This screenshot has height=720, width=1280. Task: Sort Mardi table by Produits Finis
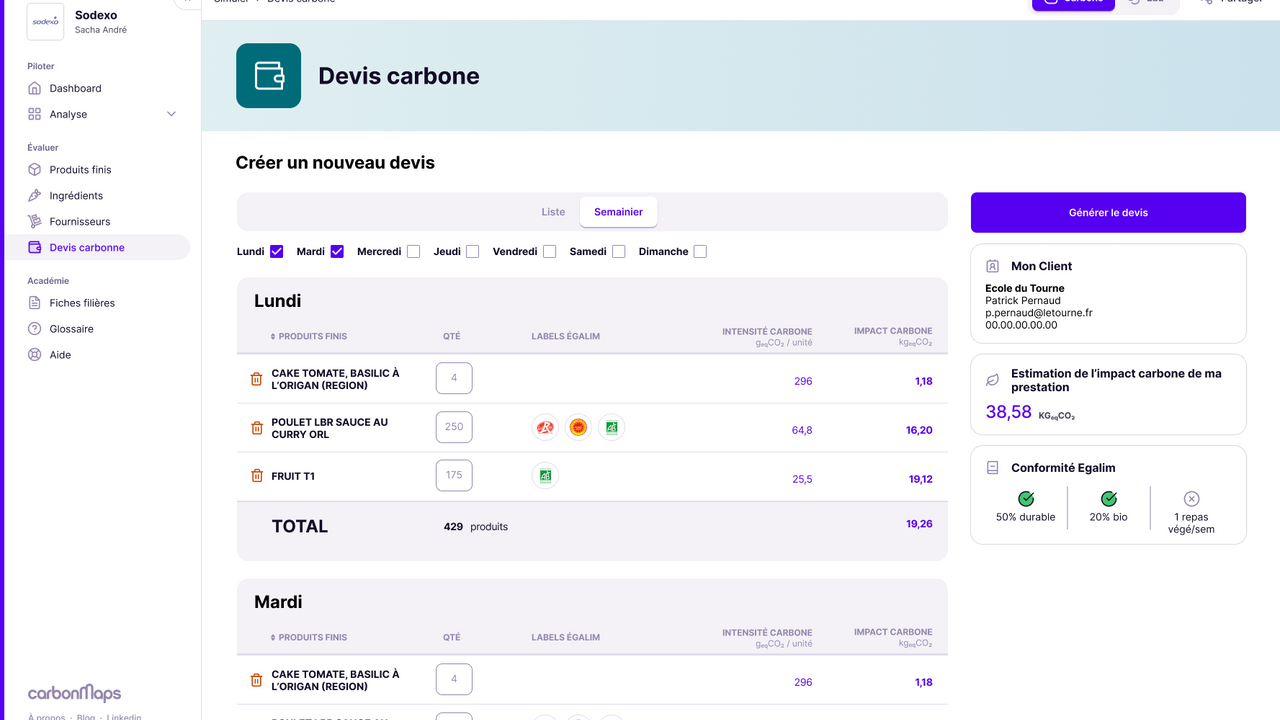click(x=309, y=638)
